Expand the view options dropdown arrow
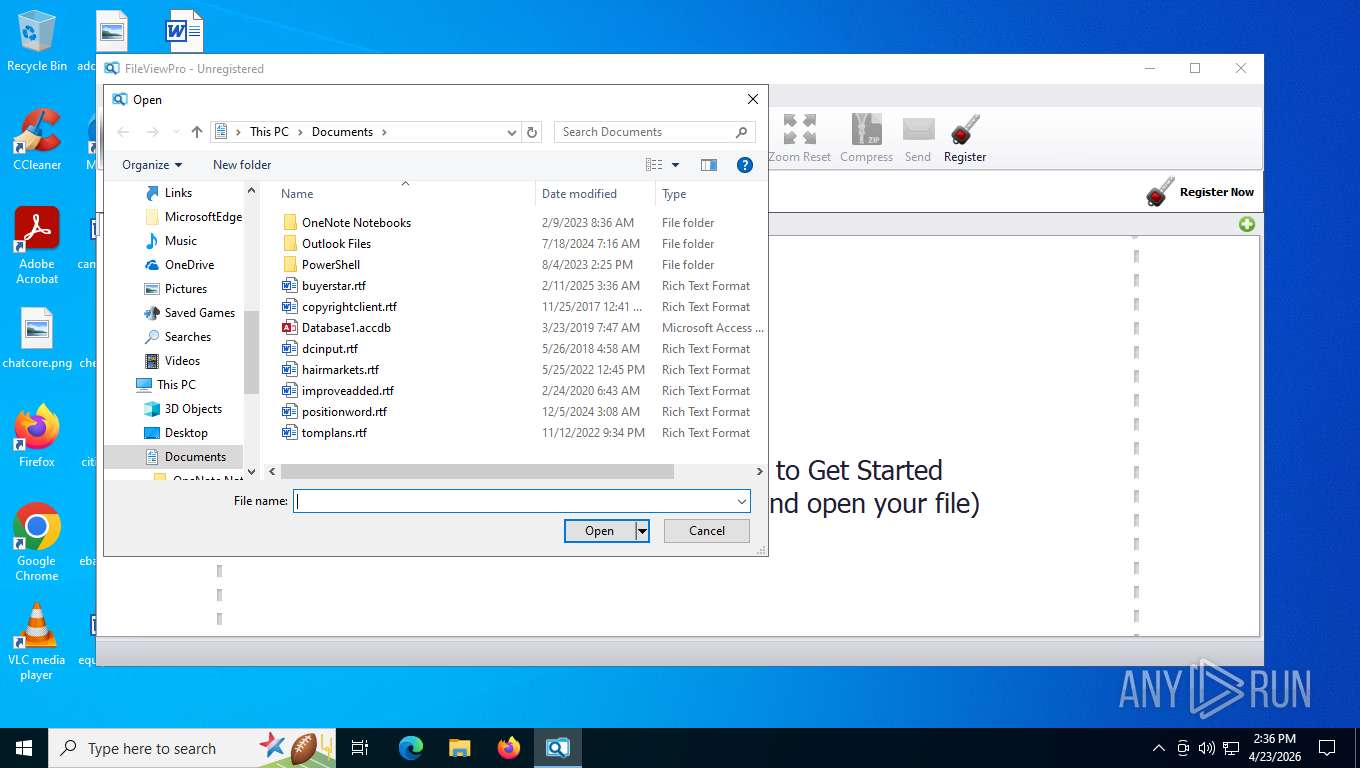Image resolution: width=1360 pixels, height=768 pixels. click(x=675, y=165)
